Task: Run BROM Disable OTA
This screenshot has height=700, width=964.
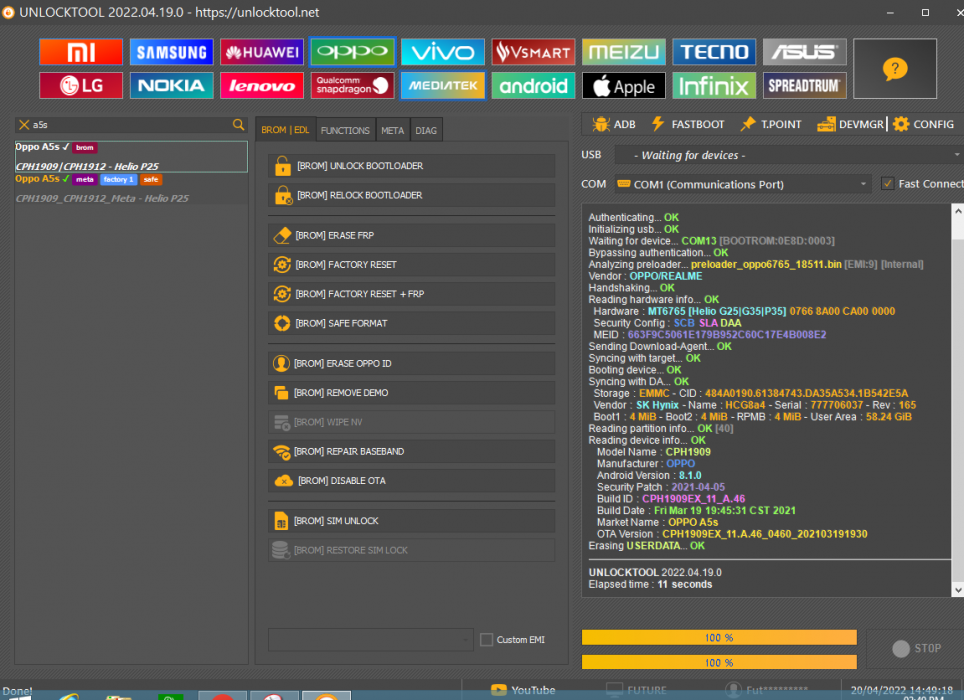Action: [411, 481]
